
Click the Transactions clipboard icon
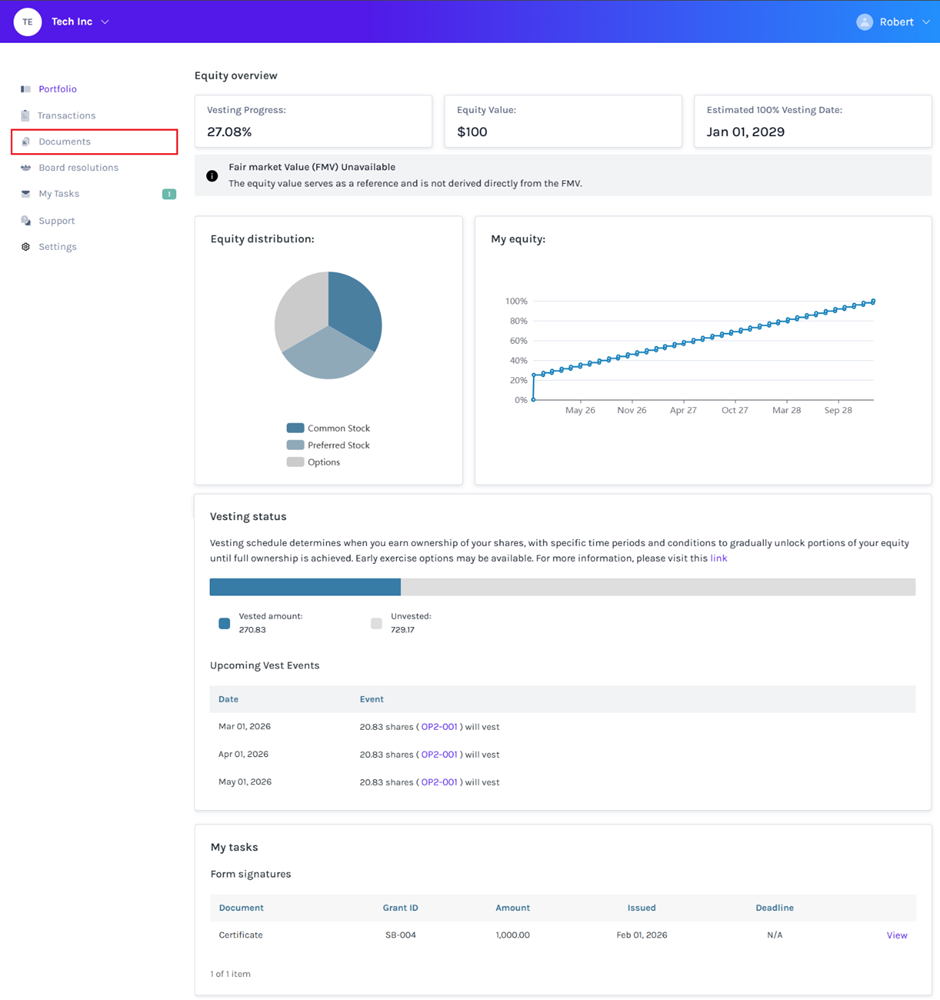click(x=26, y=116)
